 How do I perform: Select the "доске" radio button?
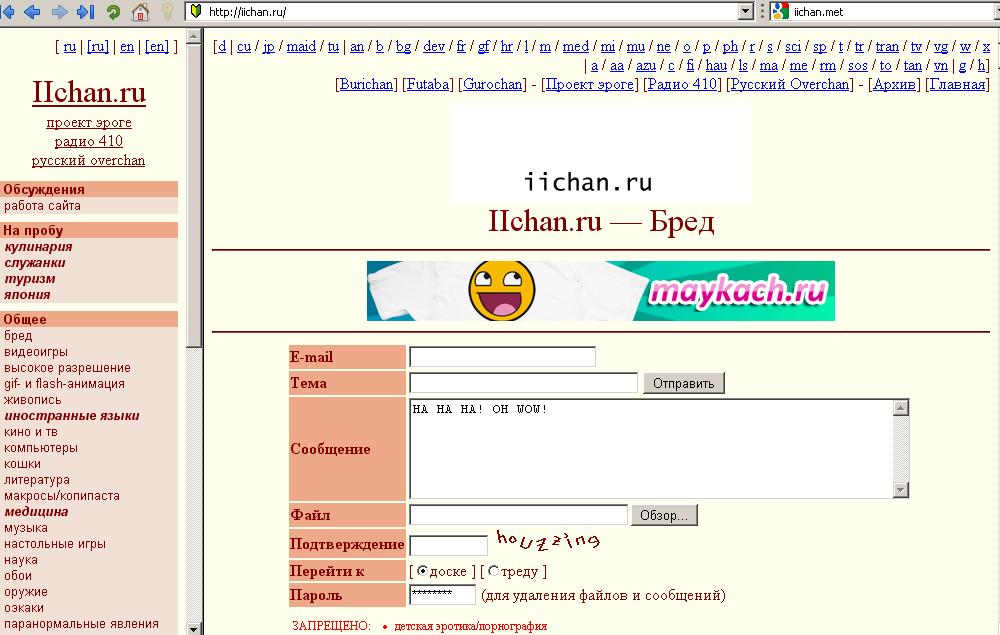pos(423,571)
